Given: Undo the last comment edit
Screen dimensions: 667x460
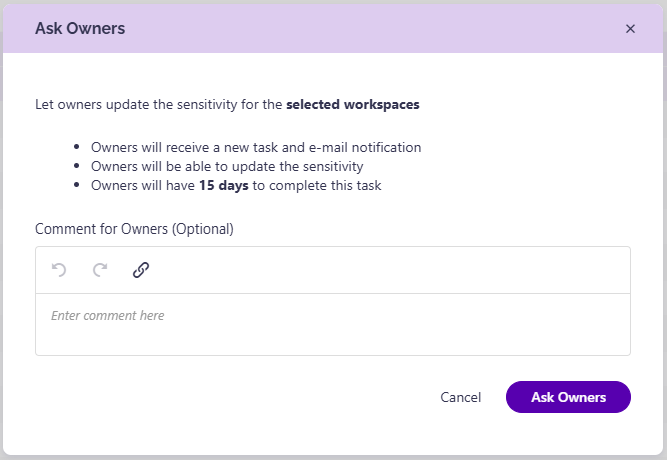Looking at the screenshot, I should [59, 270].
